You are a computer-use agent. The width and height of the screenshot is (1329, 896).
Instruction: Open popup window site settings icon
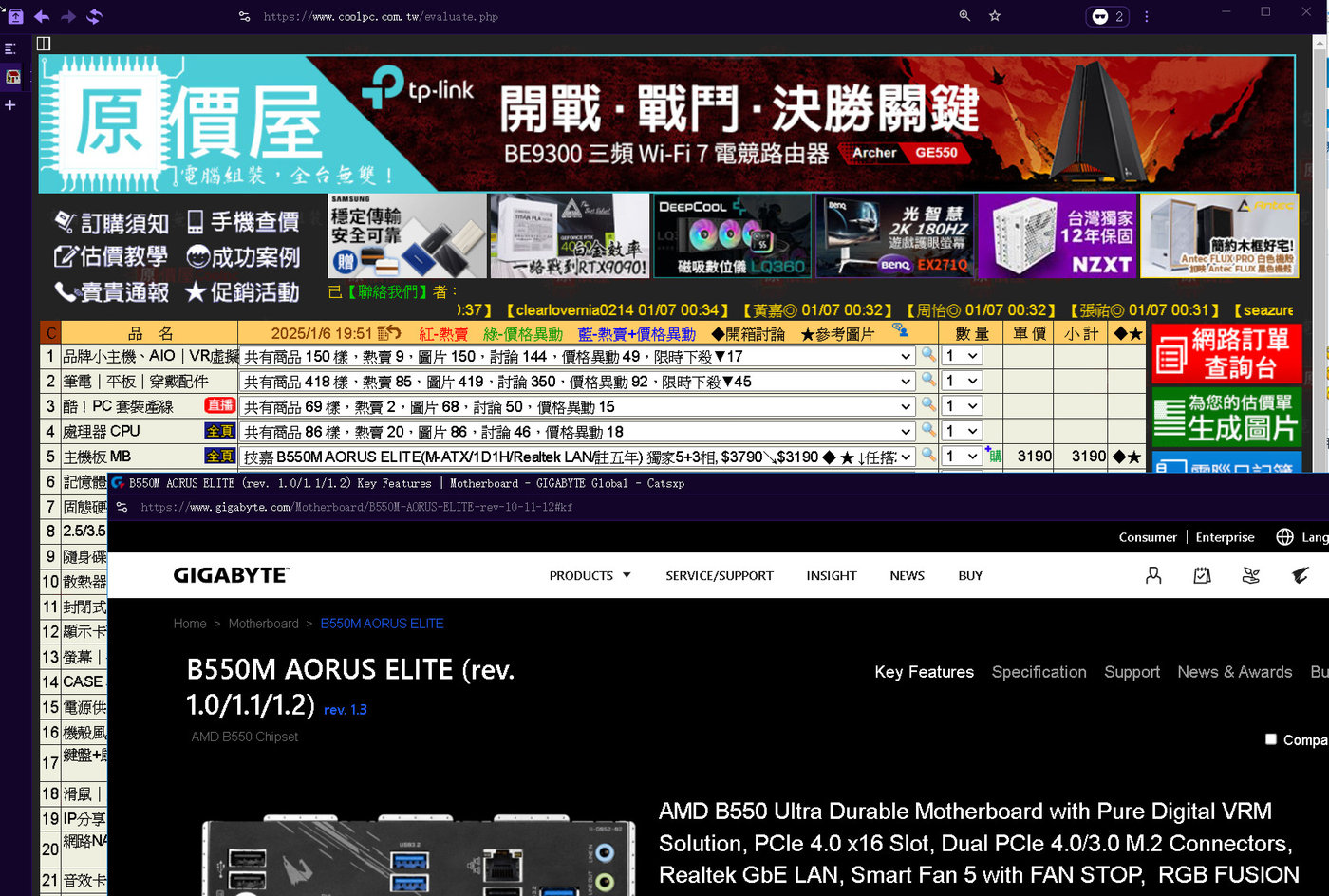[x=122, y=507]
